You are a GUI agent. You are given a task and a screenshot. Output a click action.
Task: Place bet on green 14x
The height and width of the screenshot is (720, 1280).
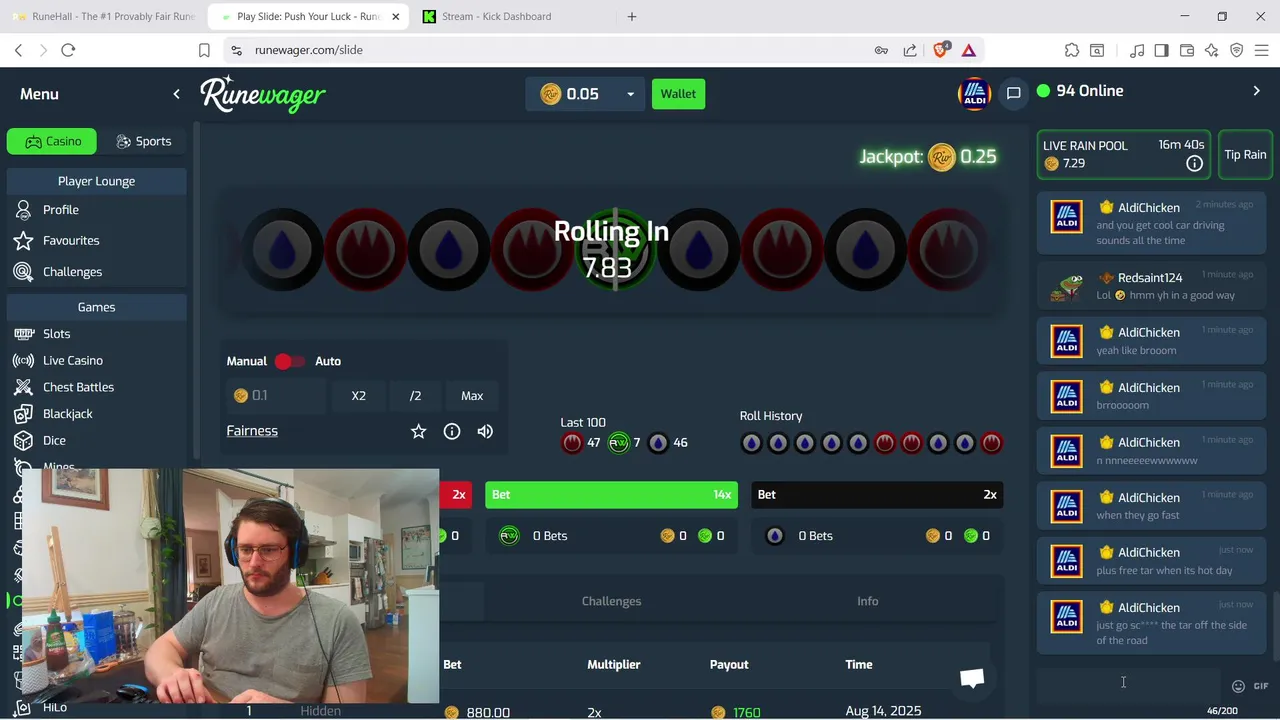[x=611, y=495]
